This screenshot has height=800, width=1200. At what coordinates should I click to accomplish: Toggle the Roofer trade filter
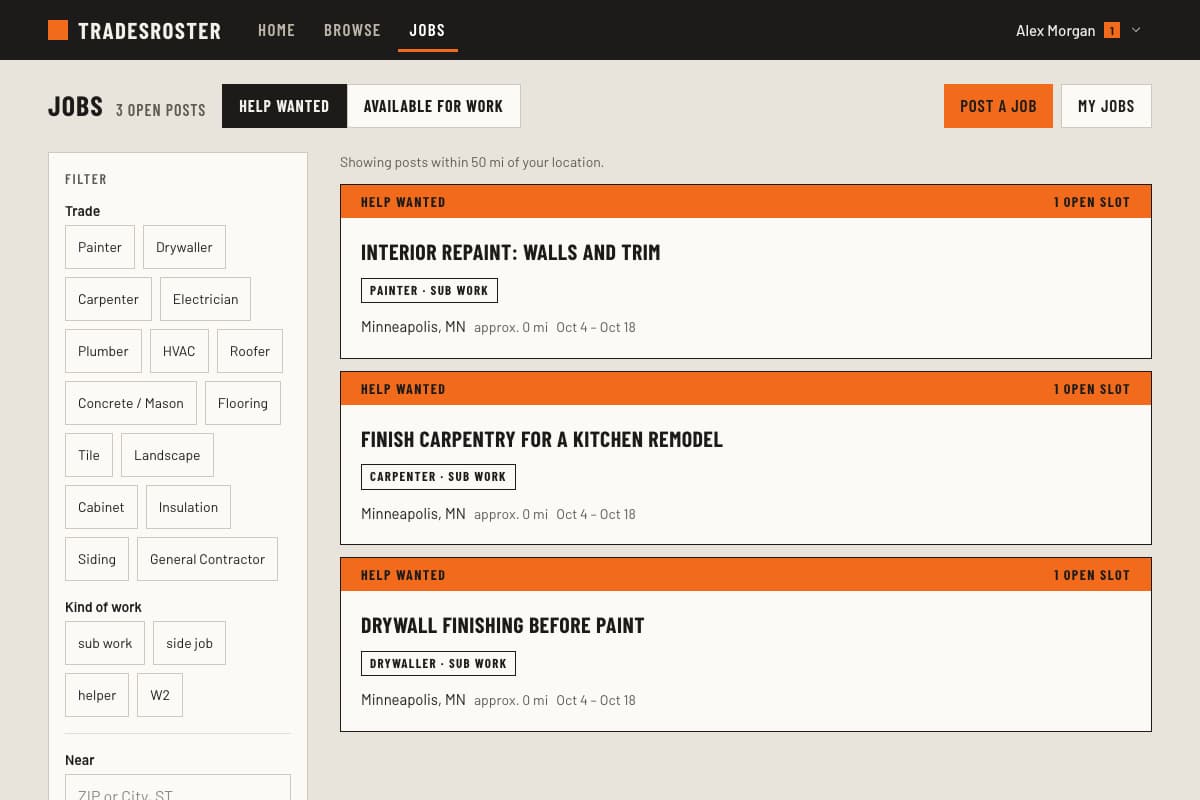pos(250,351)
